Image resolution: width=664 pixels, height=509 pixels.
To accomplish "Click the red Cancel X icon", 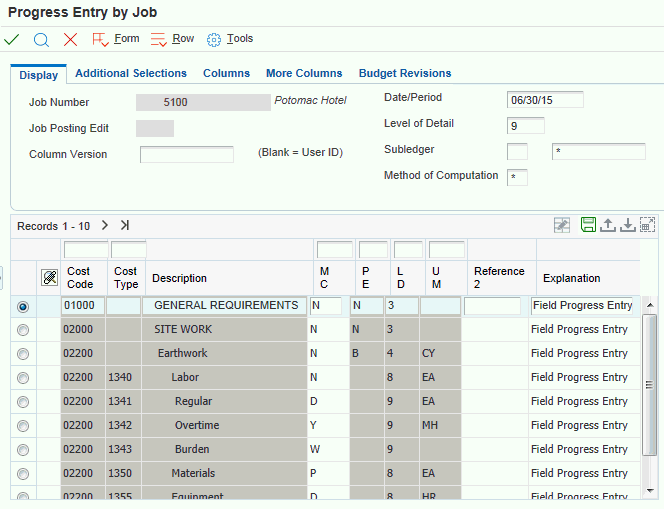I will (70, 39).
